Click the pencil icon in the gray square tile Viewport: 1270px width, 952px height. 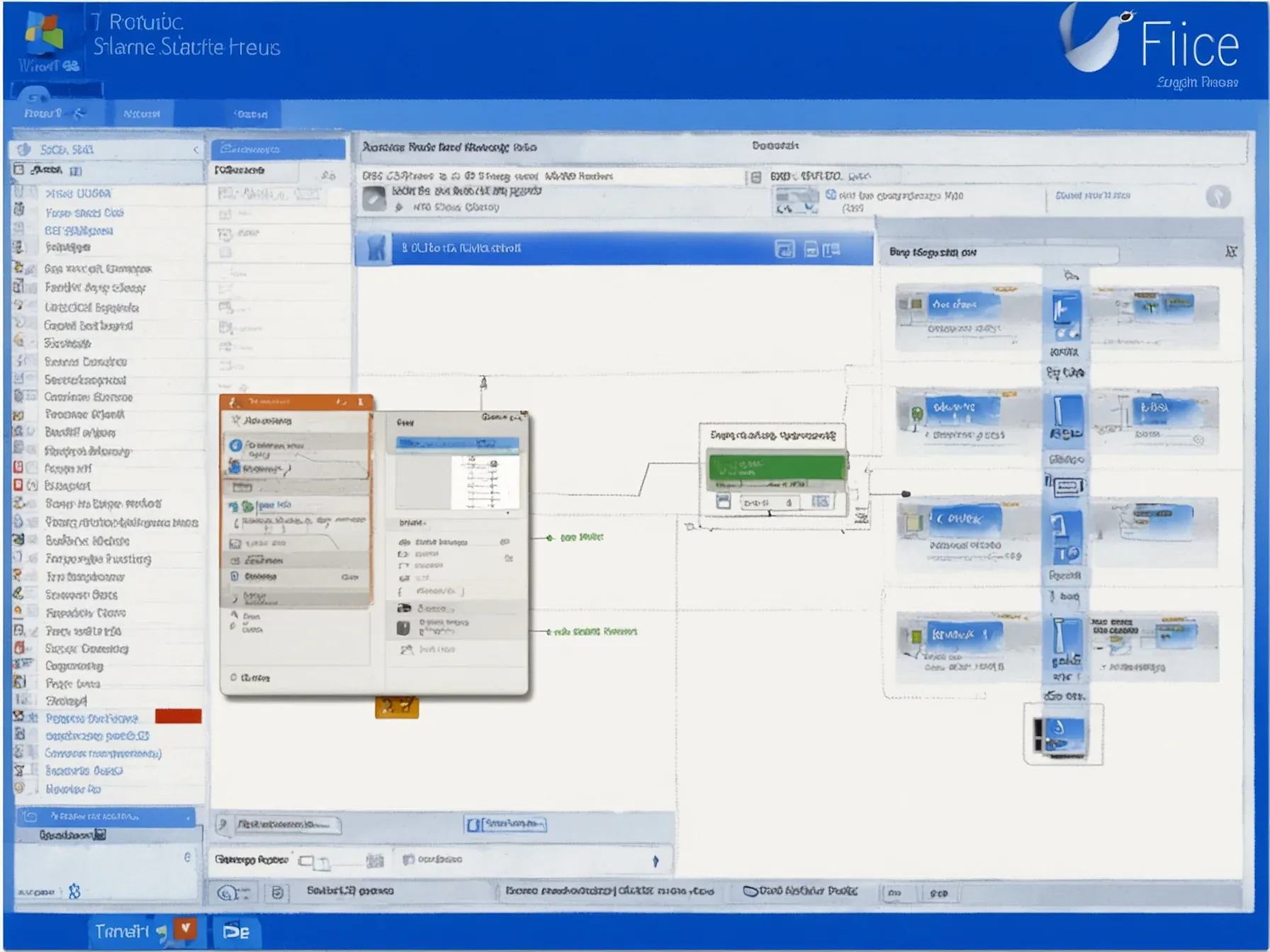point(374,199)
